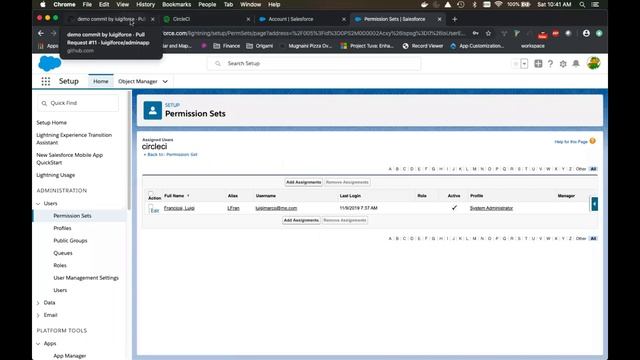
Task: Switch to the CircleCI browser tab
Action: coord(206,19)
